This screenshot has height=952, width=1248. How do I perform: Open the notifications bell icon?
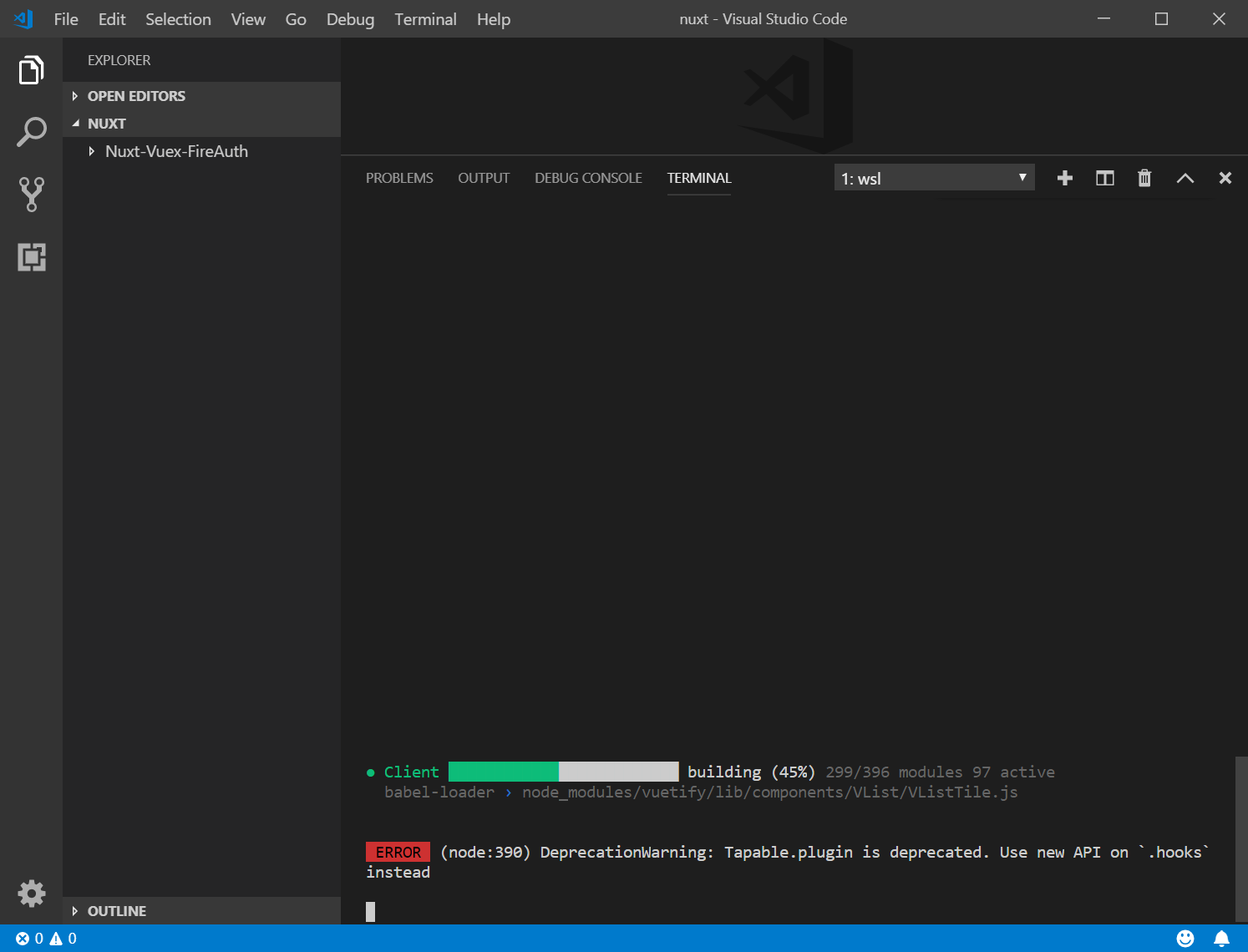[x=1221, y=939]
